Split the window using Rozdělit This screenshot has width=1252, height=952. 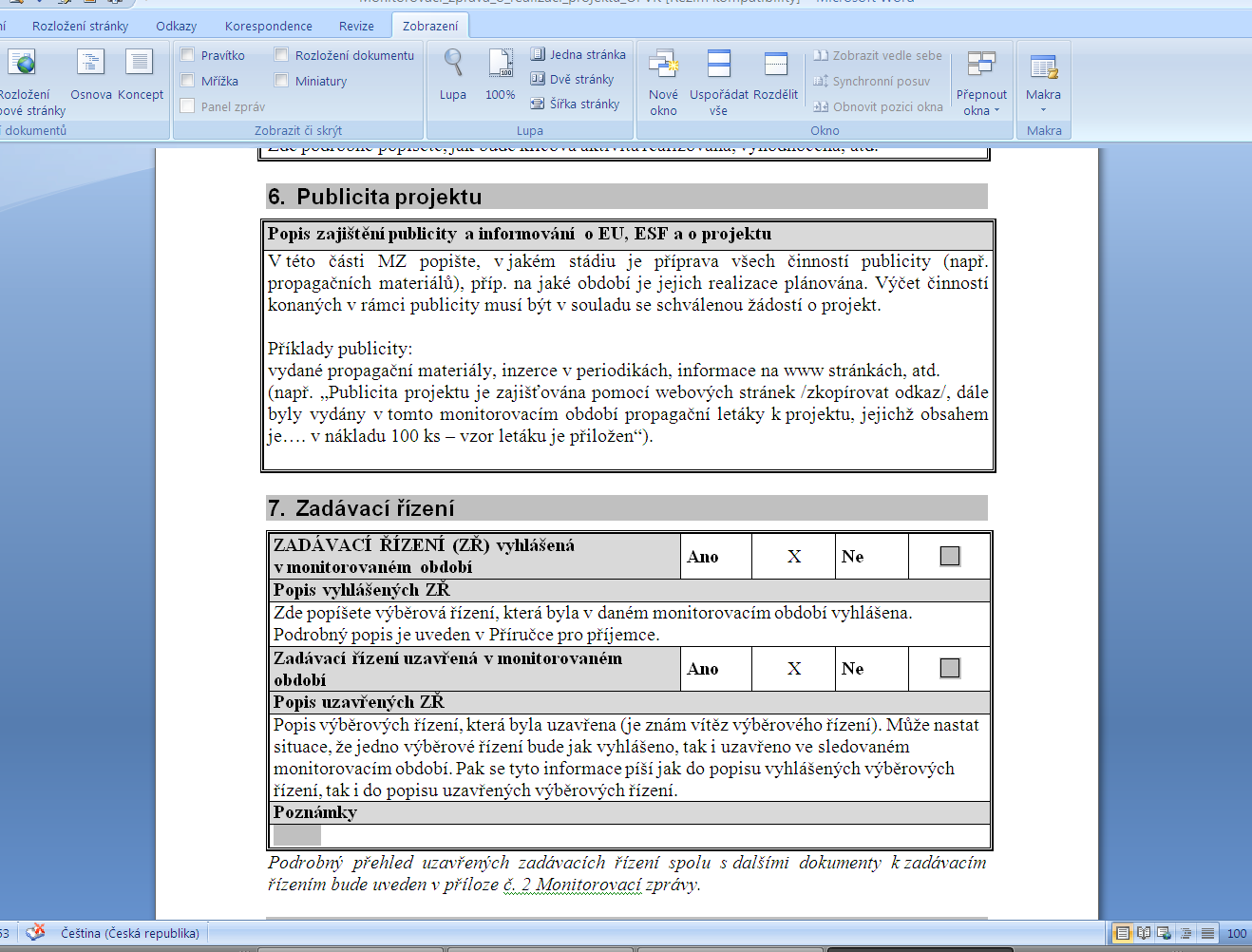[x=776, y=76]
